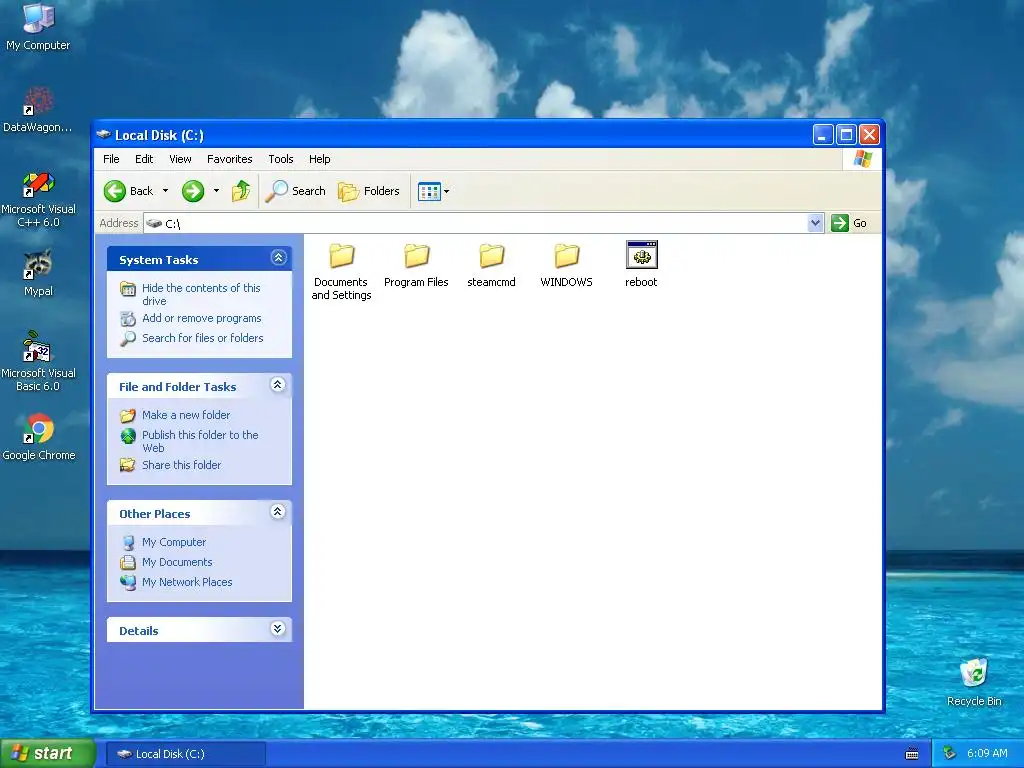Open the File menu

point(111,159)
